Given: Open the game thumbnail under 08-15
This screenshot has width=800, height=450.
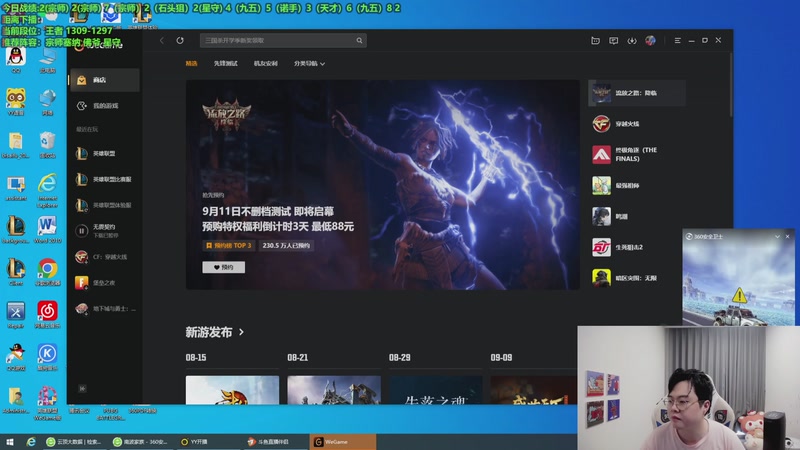Looking at the screenshot, I should [232, 390].
